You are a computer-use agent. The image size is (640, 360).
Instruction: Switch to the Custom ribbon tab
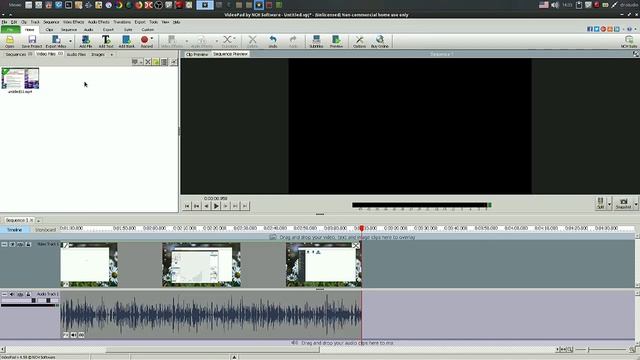click(x=148, y=30)
